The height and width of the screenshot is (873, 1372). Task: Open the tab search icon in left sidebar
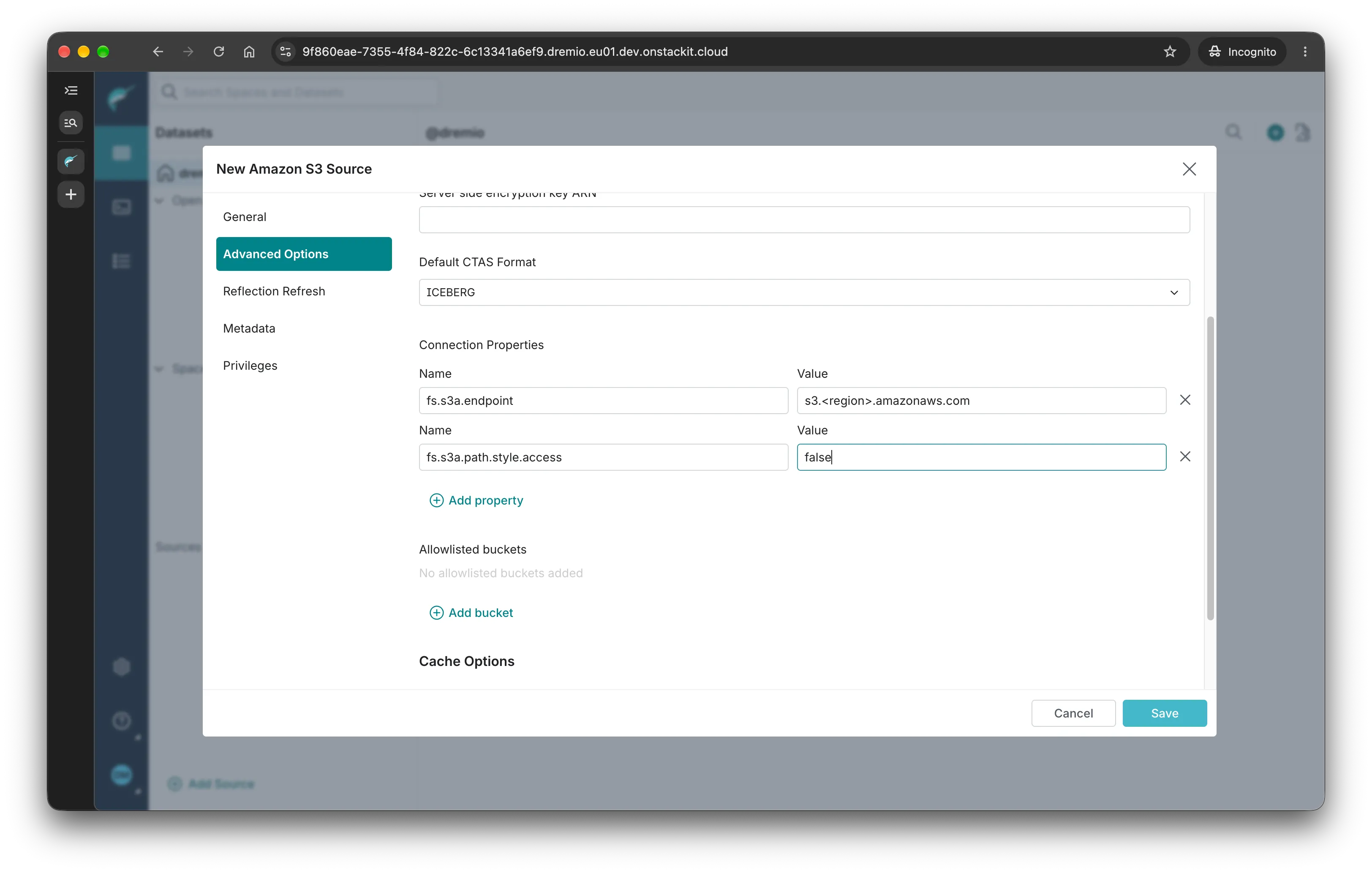(x=71, y=123)
